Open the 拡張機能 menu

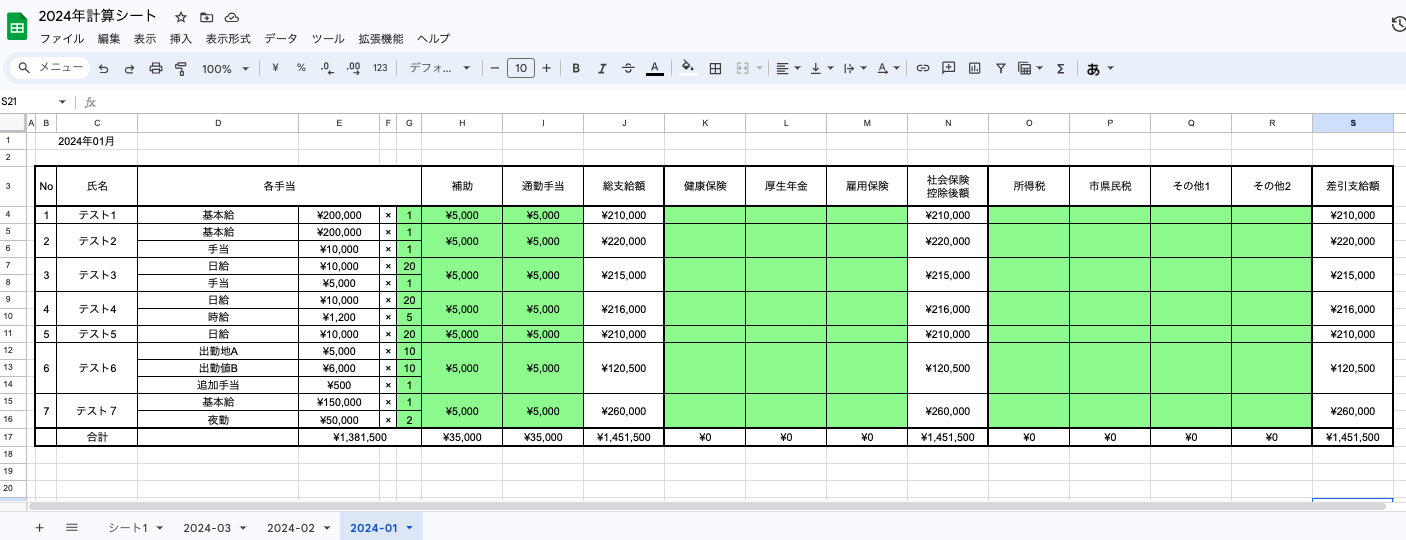pyautogui.click(x=381, y=39)
